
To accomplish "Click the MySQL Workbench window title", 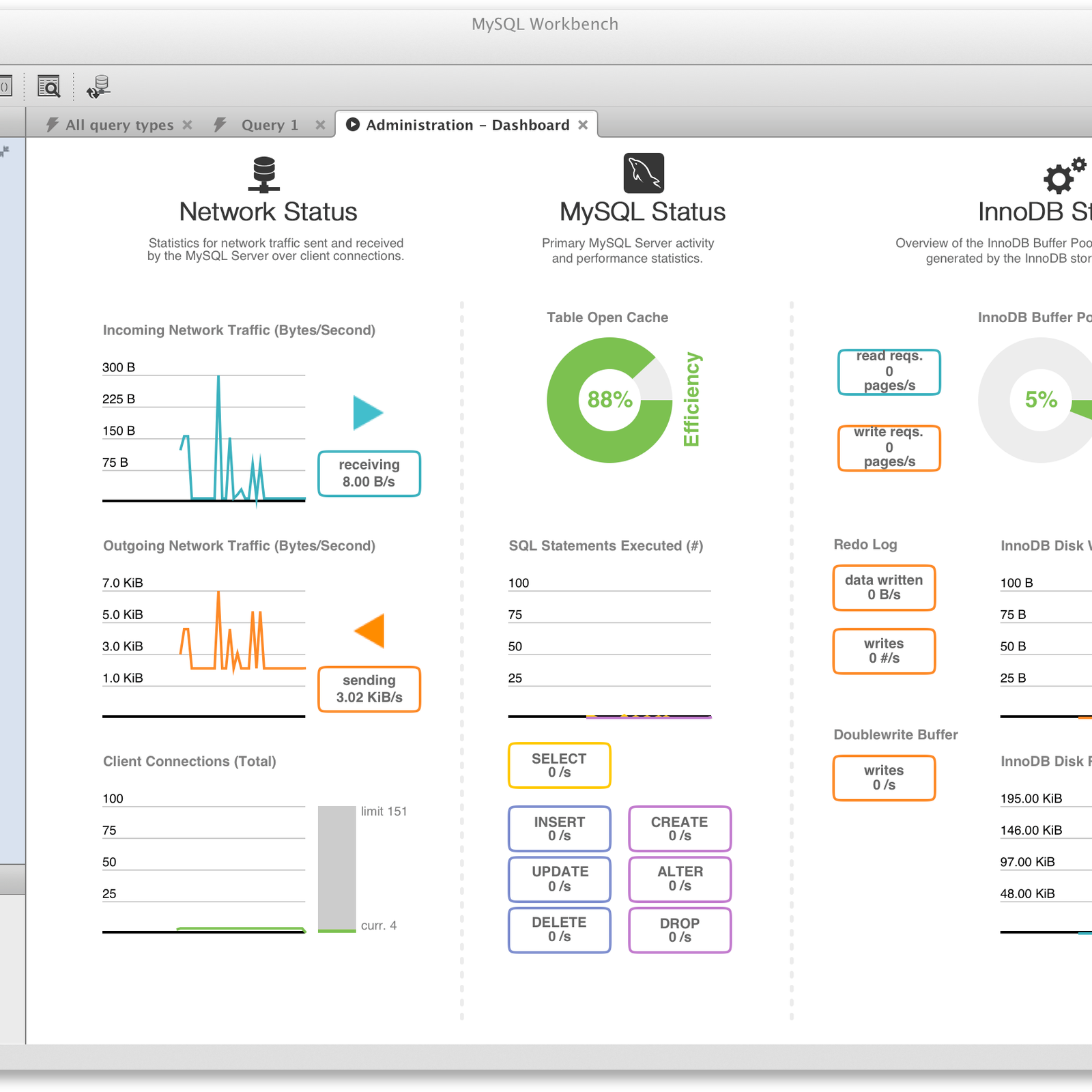I will click(545, 25).
